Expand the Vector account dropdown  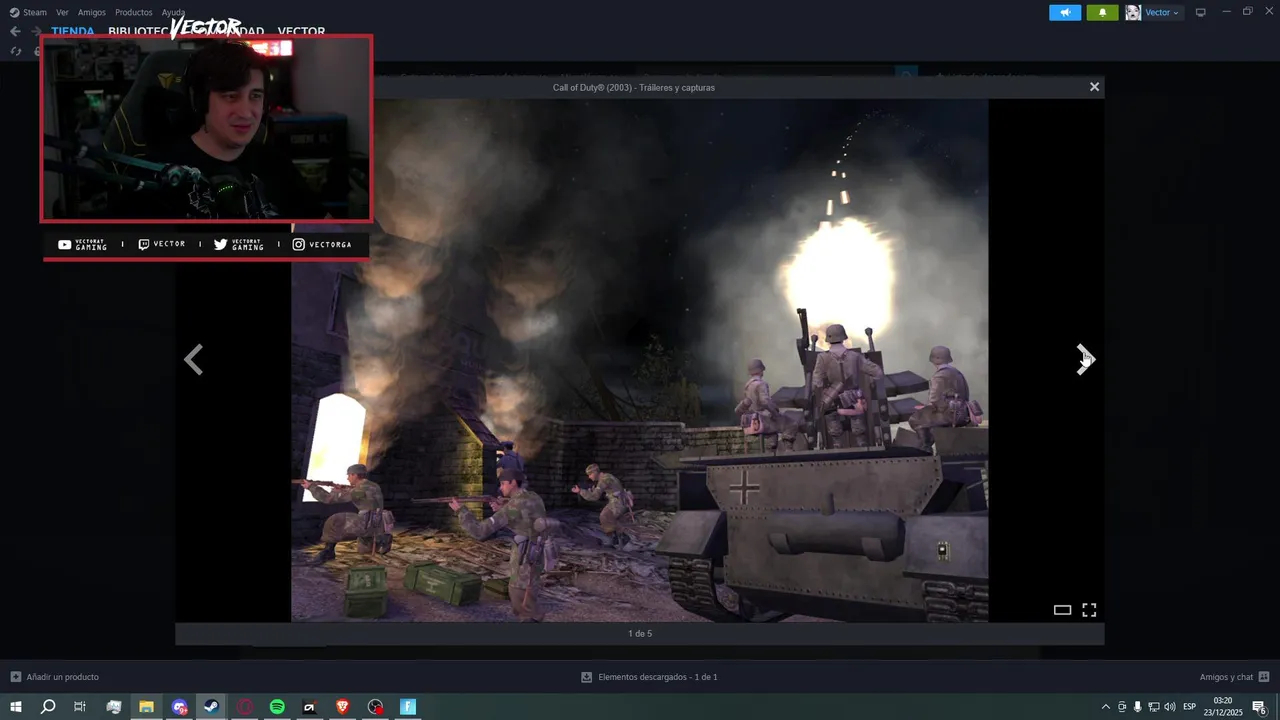coord(1162,12)
